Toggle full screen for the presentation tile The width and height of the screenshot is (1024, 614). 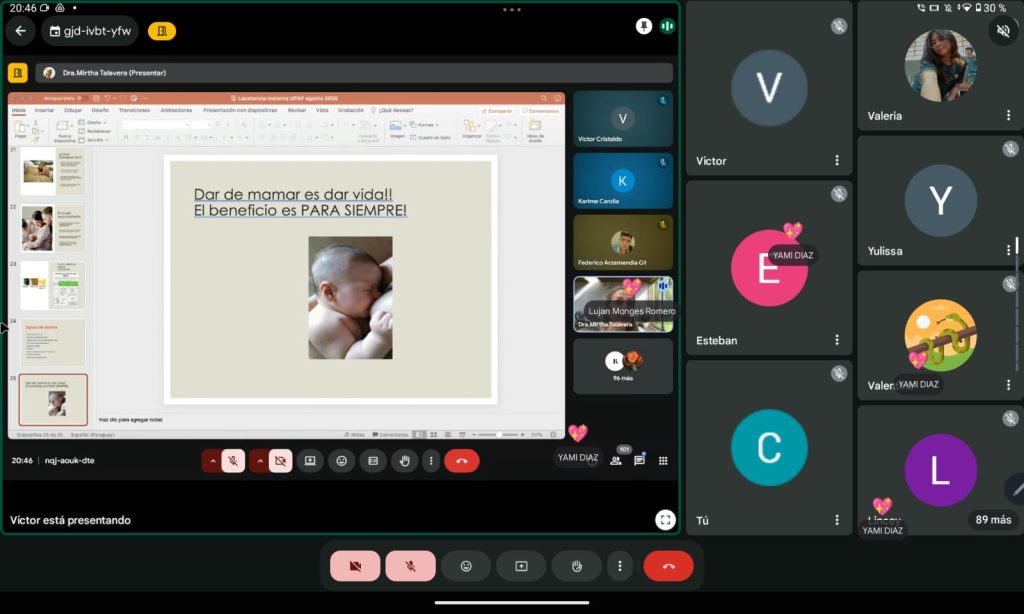tap(665, 520)
